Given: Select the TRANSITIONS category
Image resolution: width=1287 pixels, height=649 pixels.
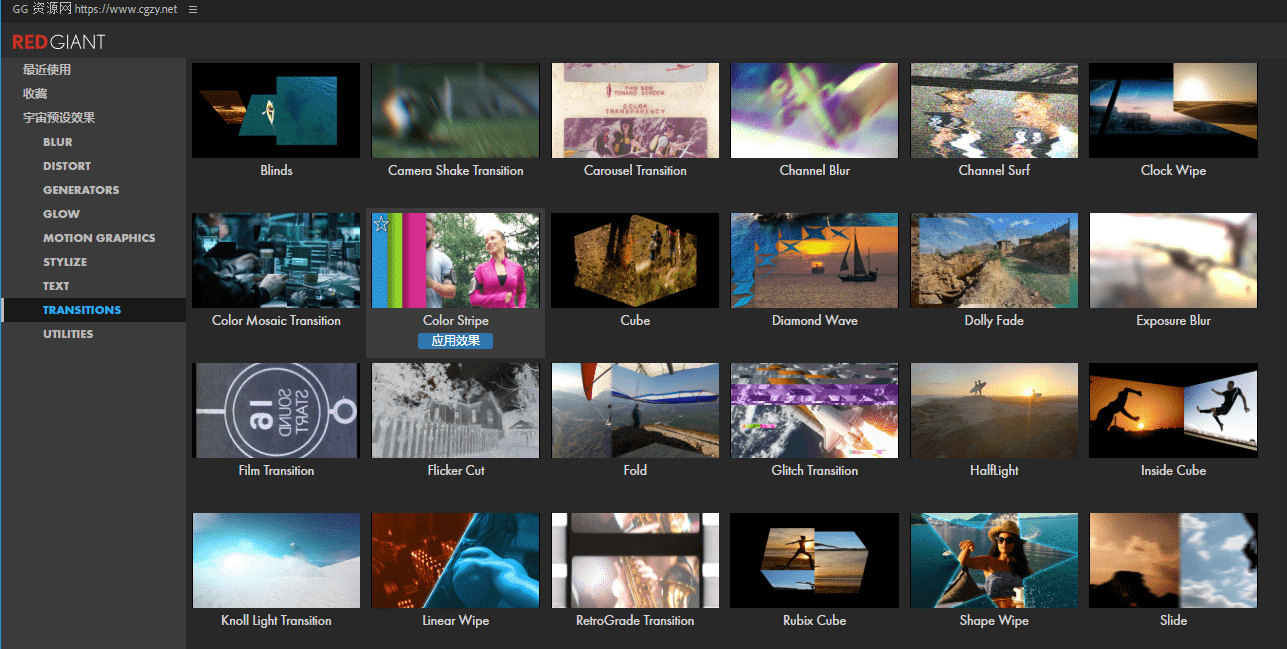Looking at the screenshot, I should [82, 310].
